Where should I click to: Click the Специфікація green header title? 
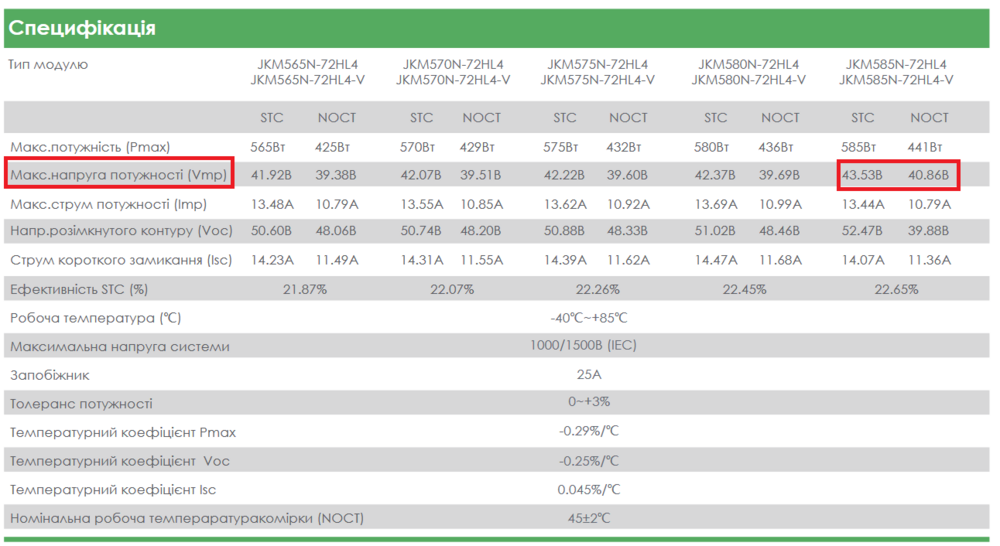[x=82, y=28]
